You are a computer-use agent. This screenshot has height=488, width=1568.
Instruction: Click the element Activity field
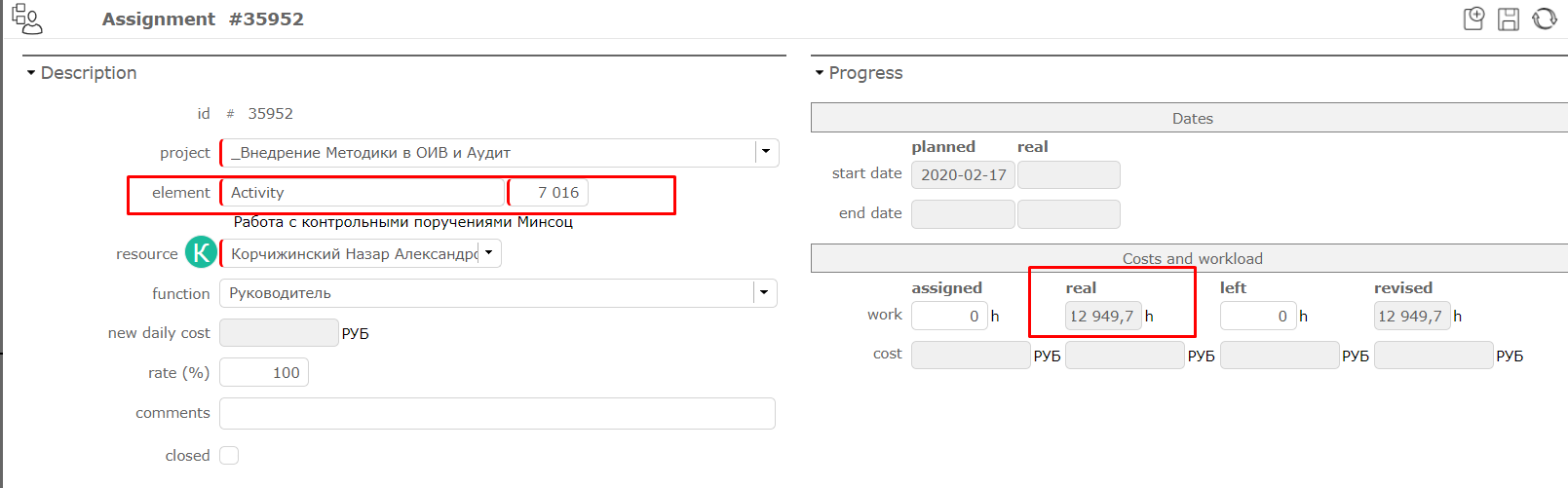tap(363, 192)
